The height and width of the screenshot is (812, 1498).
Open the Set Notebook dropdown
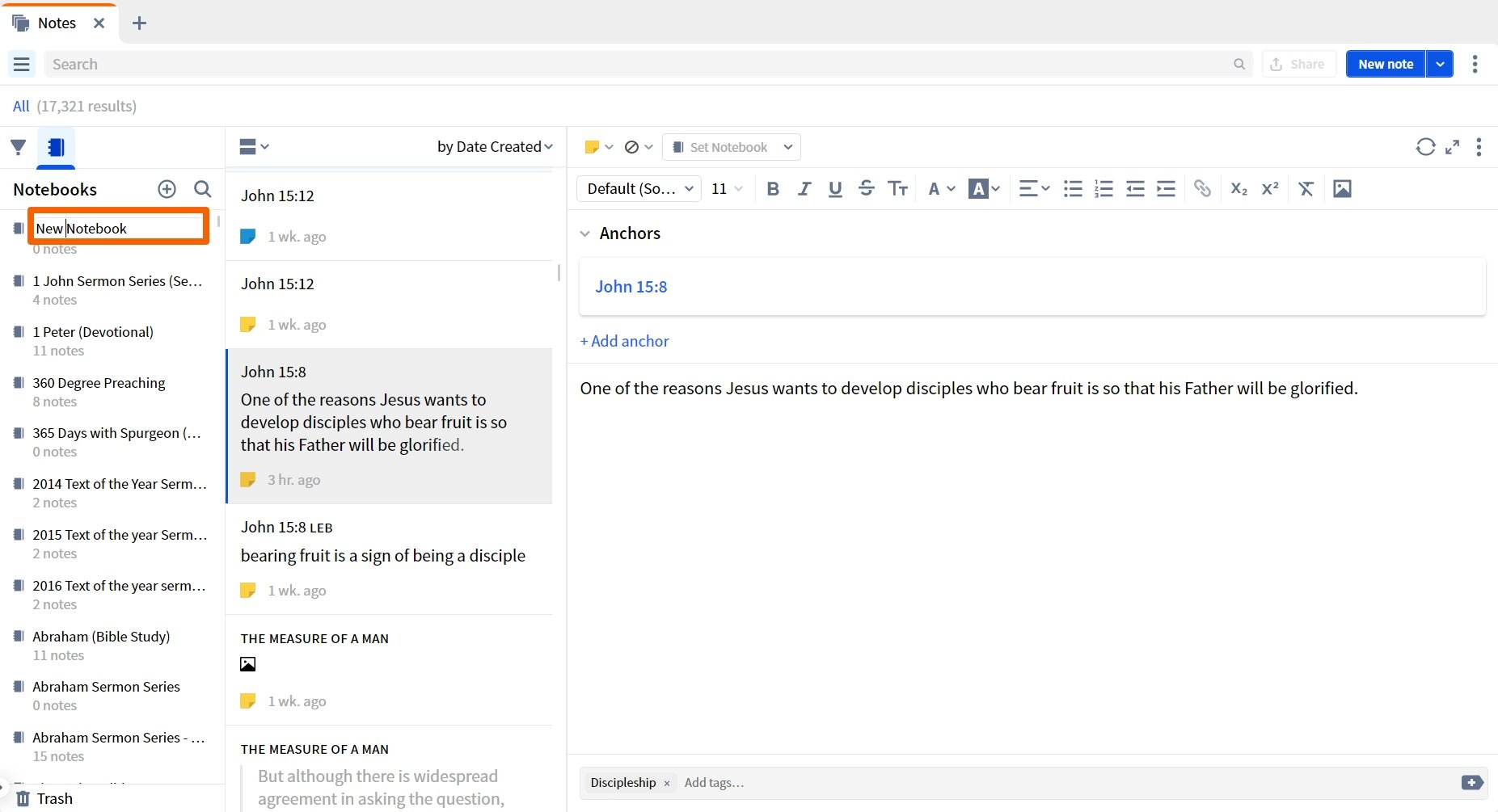(x=732, y=147)
